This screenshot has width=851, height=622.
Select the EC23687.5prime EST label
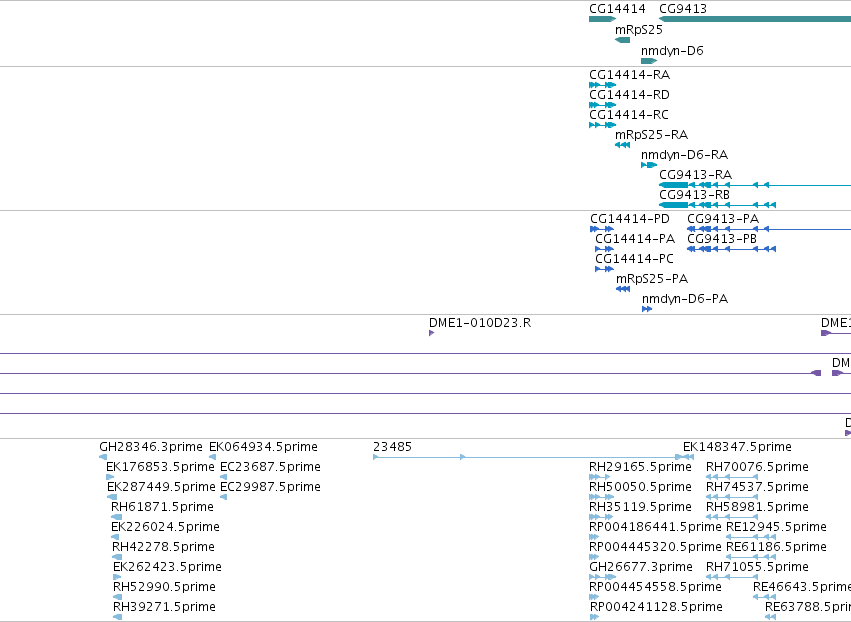pos(270,467)
